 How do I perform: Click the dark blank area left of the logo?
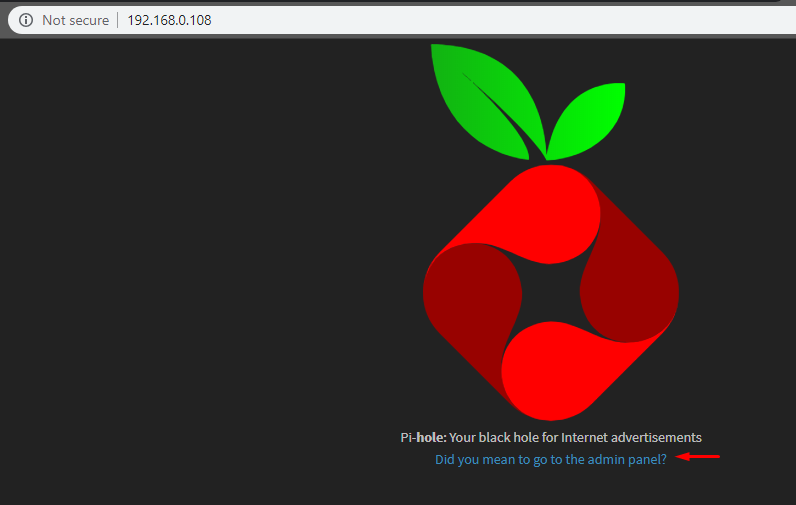pyautogui.click(x=200, y=280)
